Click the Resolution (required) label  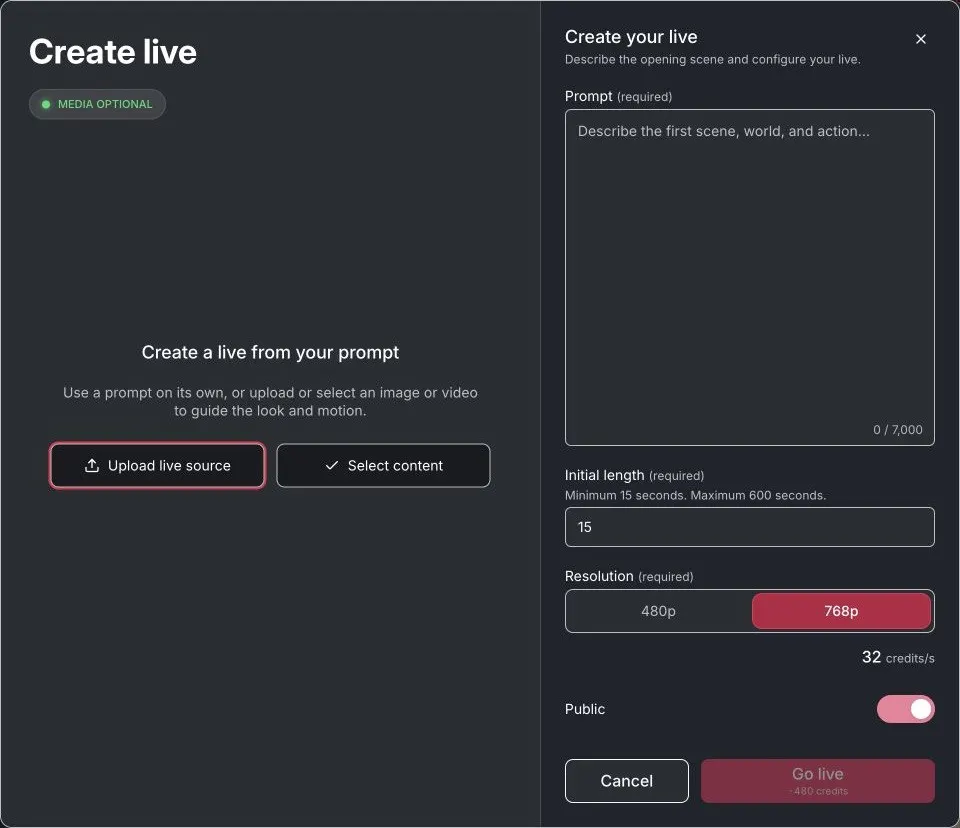point(629,576)
